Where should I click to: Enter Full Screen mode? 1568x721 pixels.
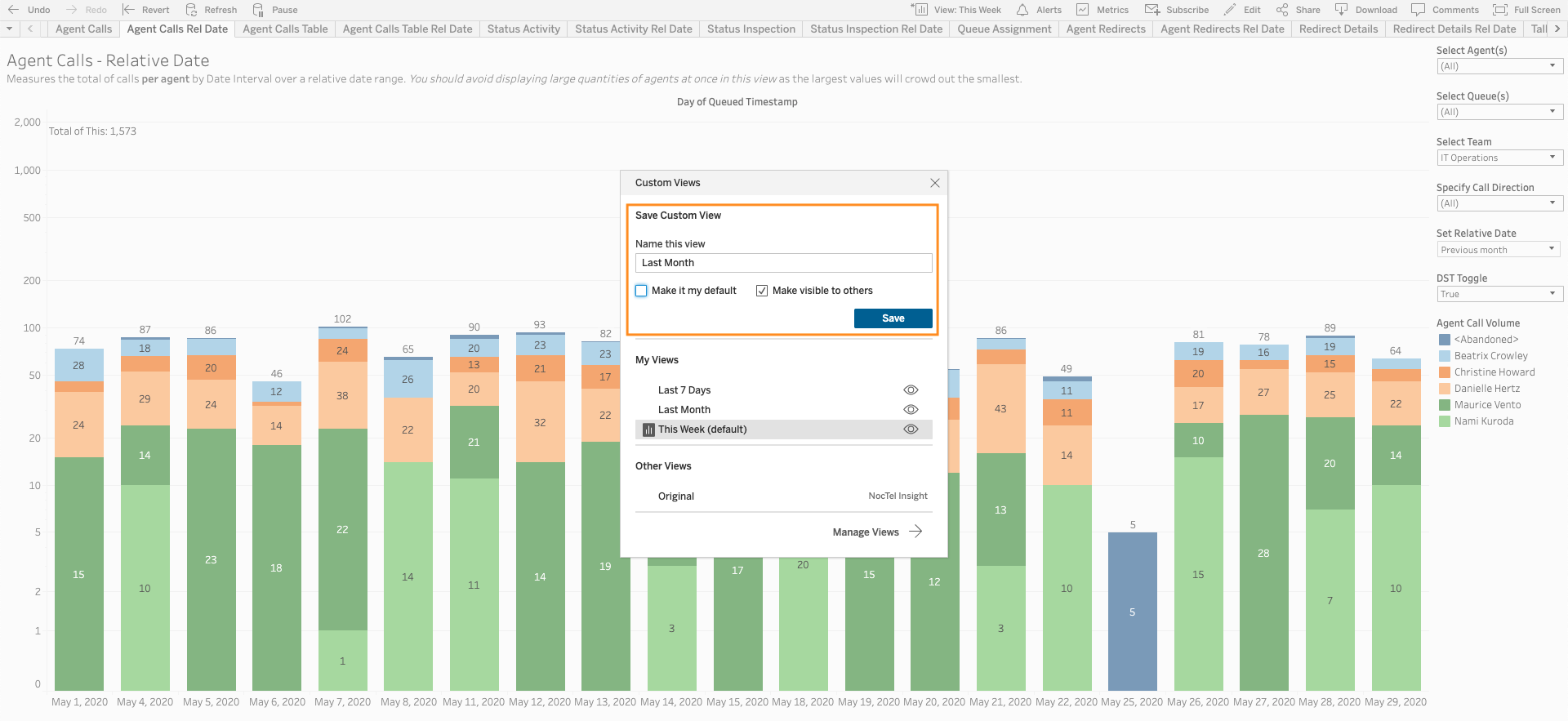[x=1500, y=10]
